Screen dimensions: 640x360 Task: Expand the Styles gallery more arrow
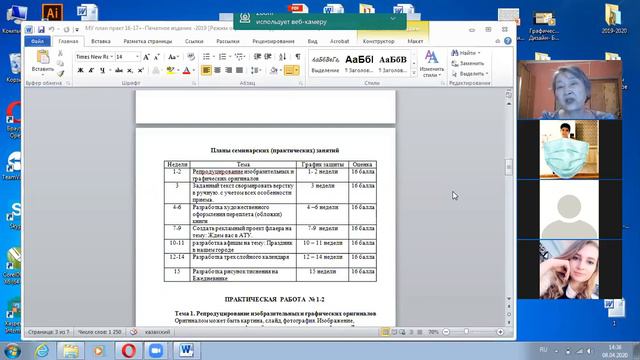point(413,73)
